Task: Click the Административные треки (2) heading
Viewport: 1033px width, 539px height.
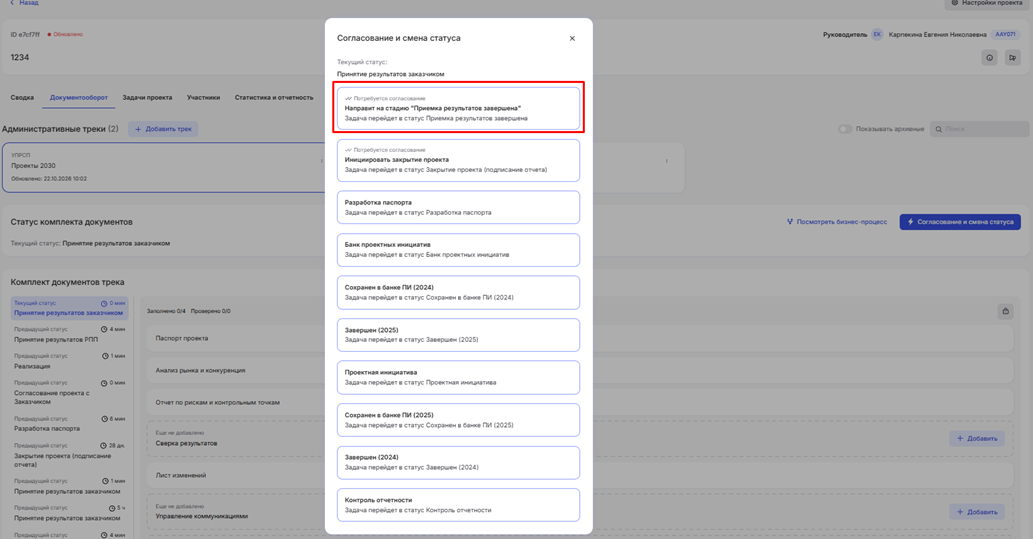Action: (60, 129)
